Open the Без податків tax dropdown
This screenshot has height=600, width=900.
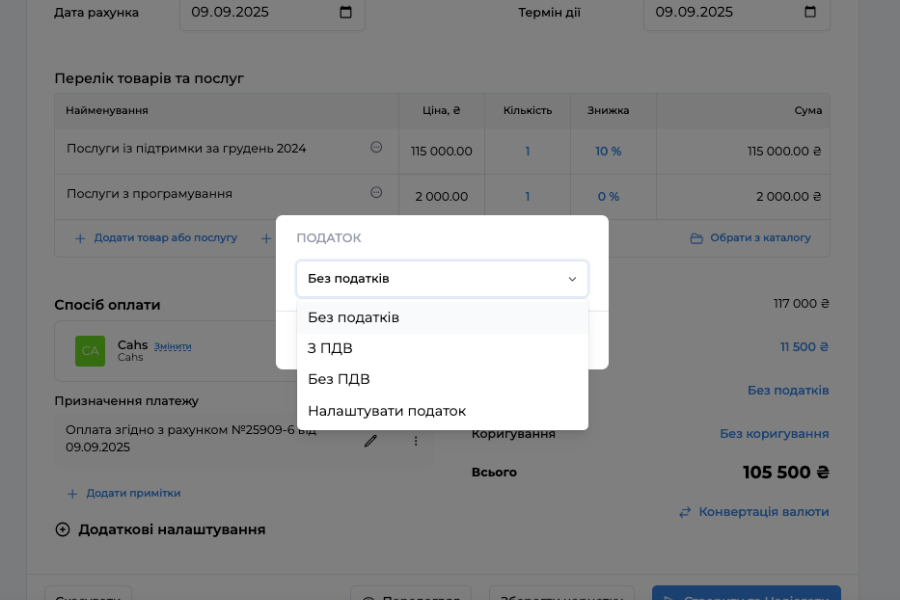[441, 278]
